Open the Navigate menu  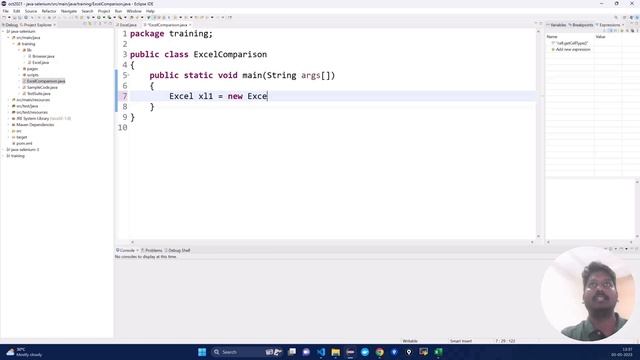(x=69, y=11)
